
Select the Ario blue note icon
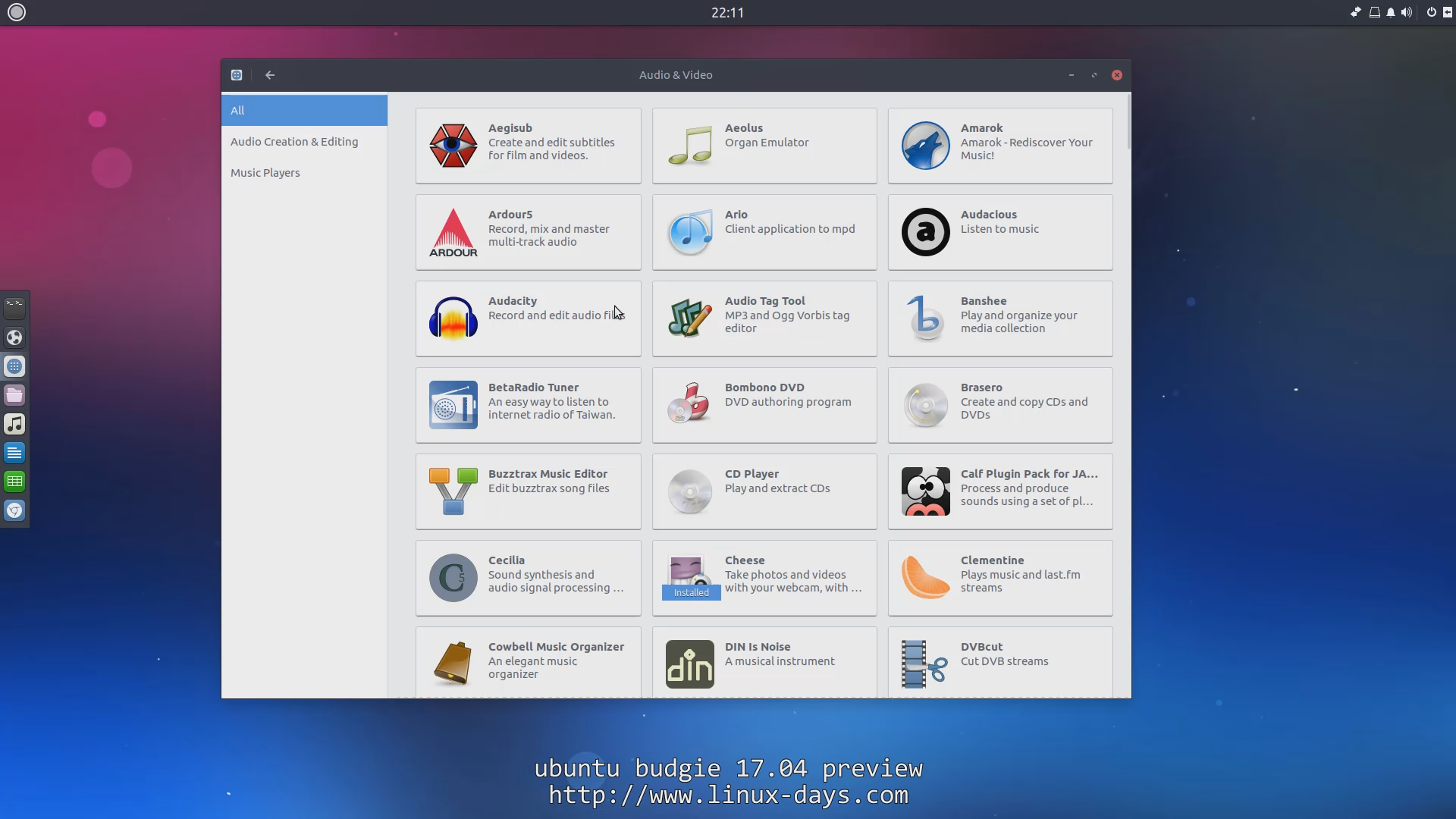click(689, 232)
